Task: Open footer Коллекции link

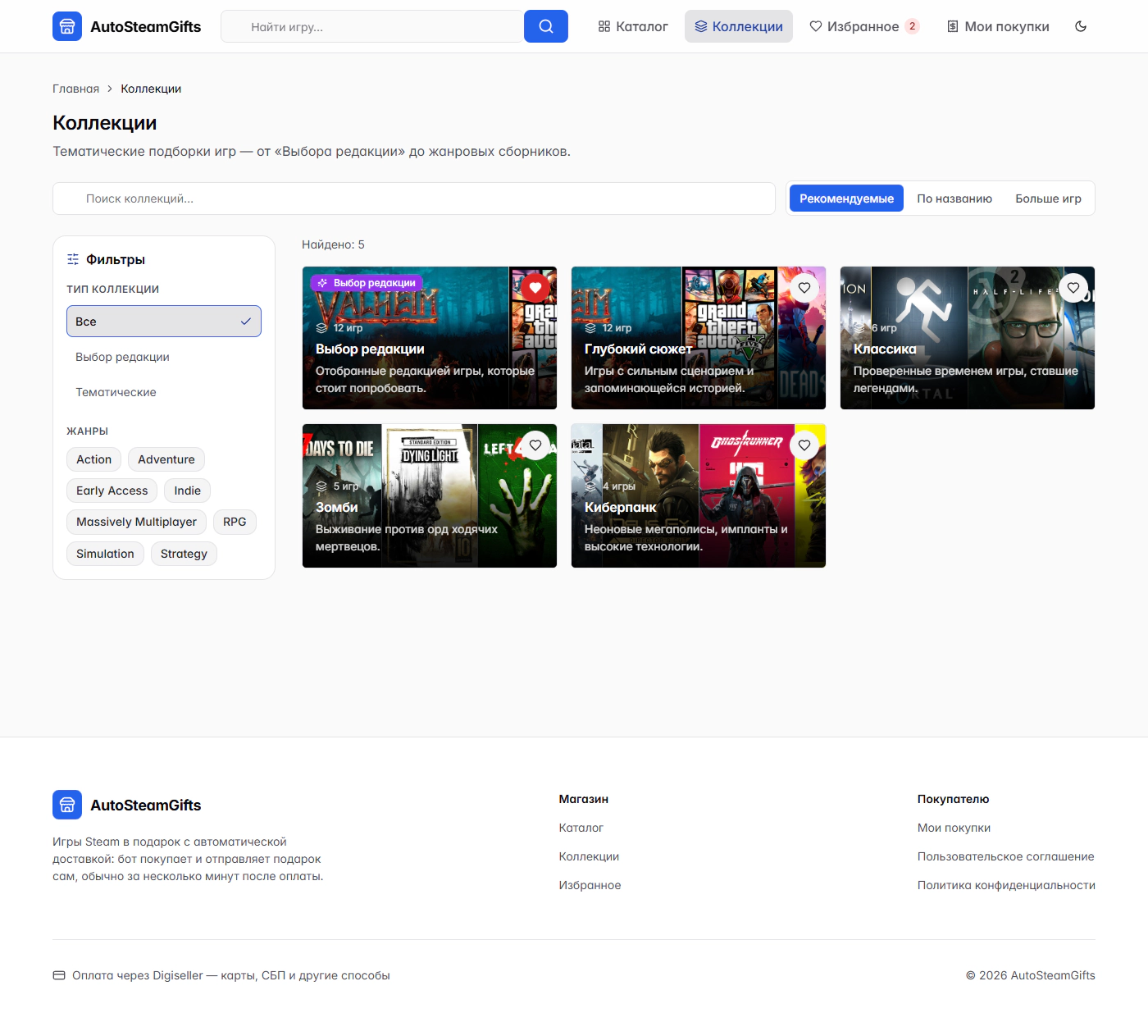Action: (589, 856)
